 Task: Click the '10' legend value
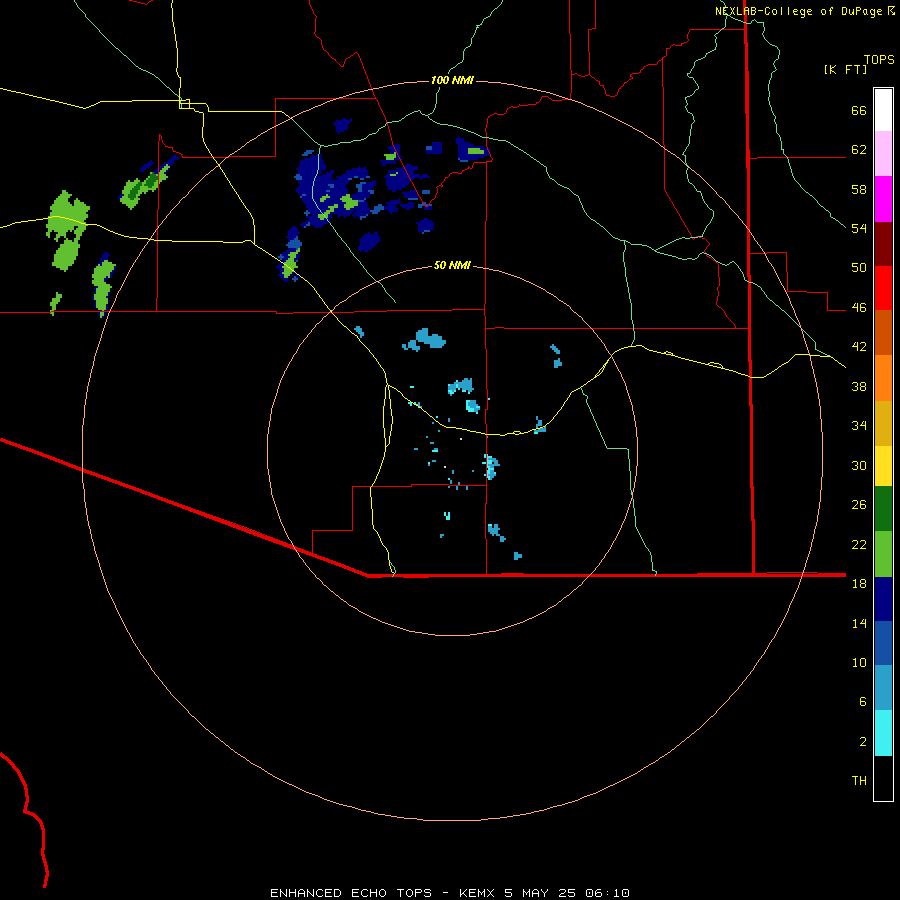coord(859,662)
